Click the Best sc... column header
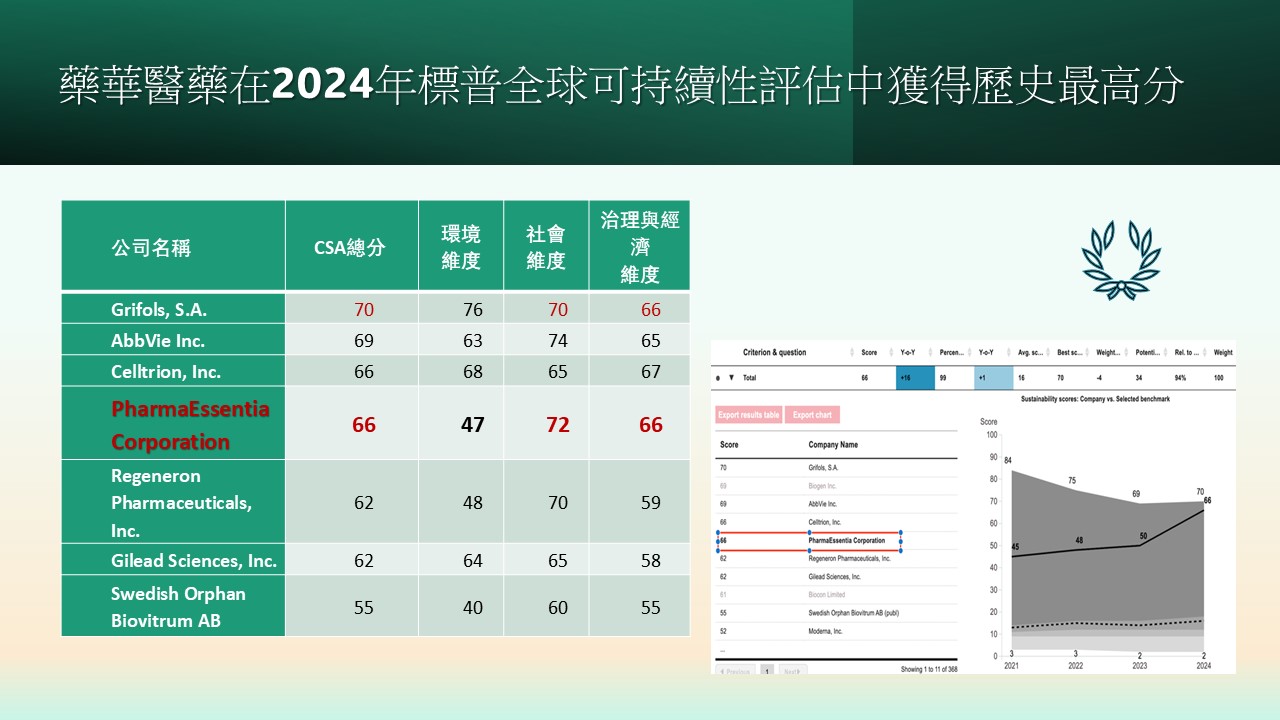The height and width of the screenshot is (720, 1280). (1070, 352)
